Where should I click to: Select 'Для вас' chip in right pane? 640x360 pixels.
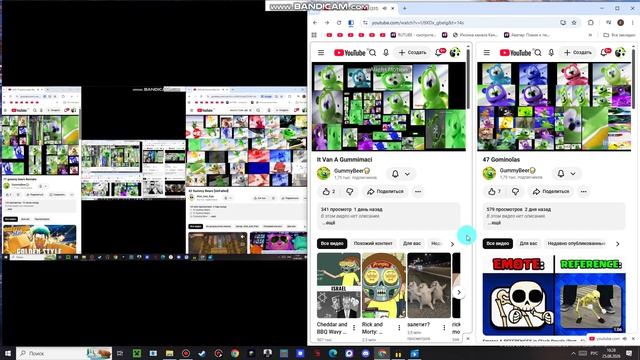[x=528, y=244]
